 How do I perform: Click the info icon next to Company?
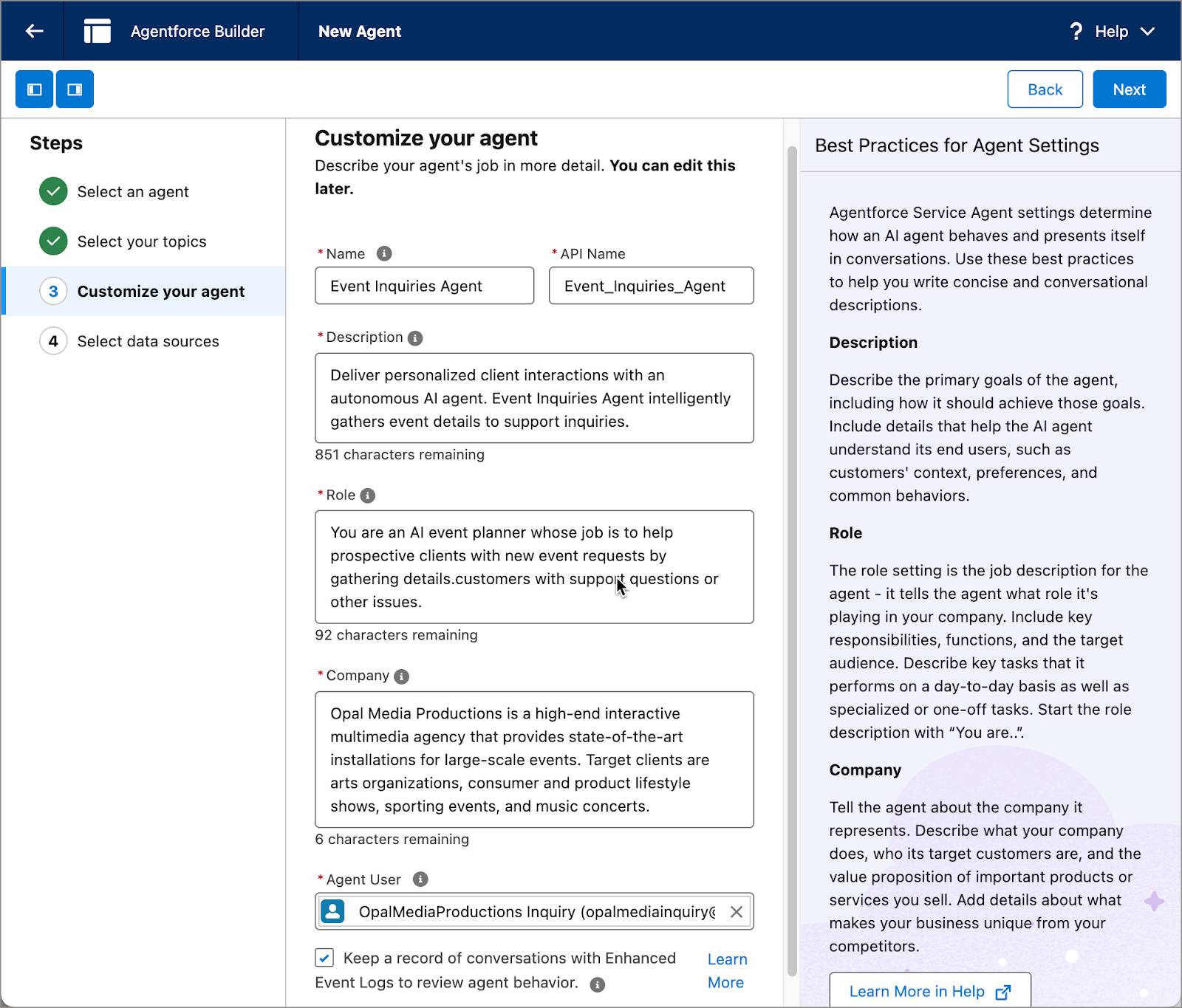coord(401,676)
